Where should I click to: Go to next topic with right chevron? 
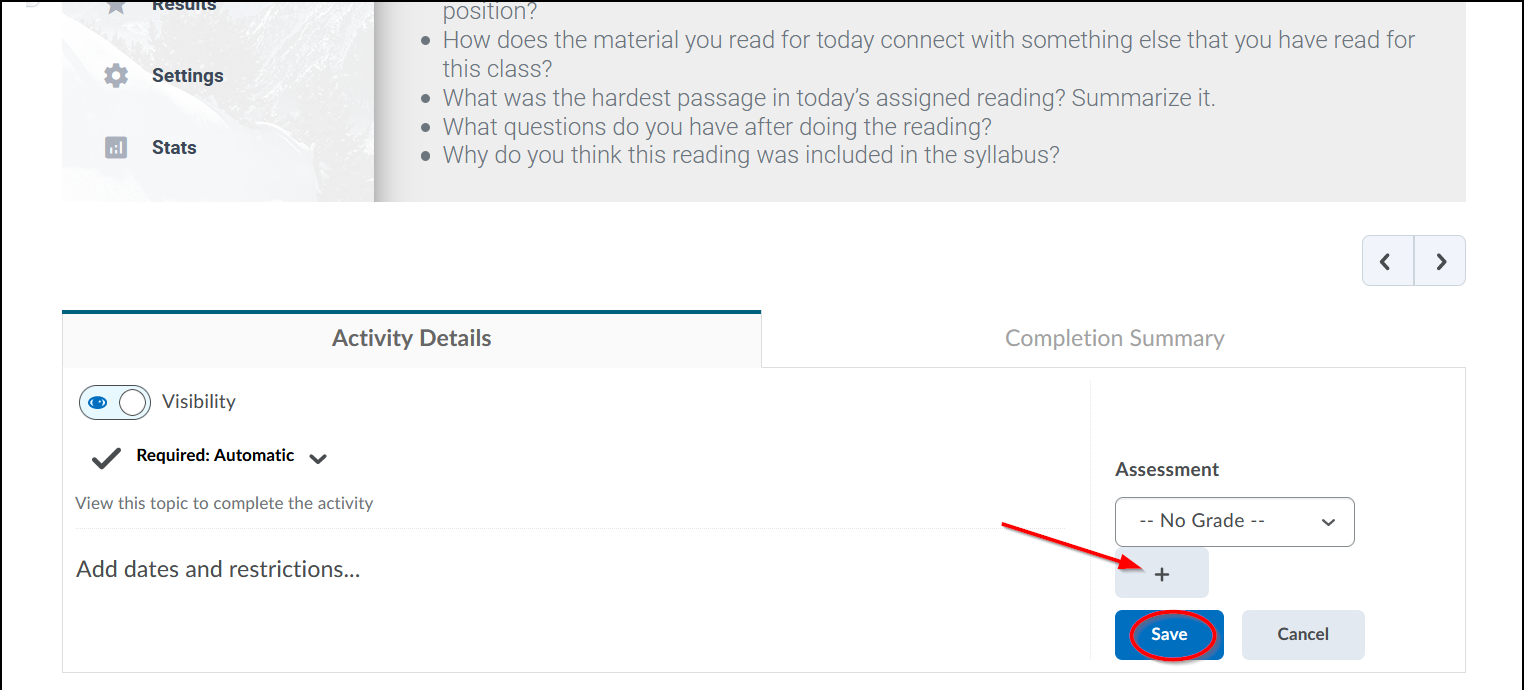pos(1440,261)
